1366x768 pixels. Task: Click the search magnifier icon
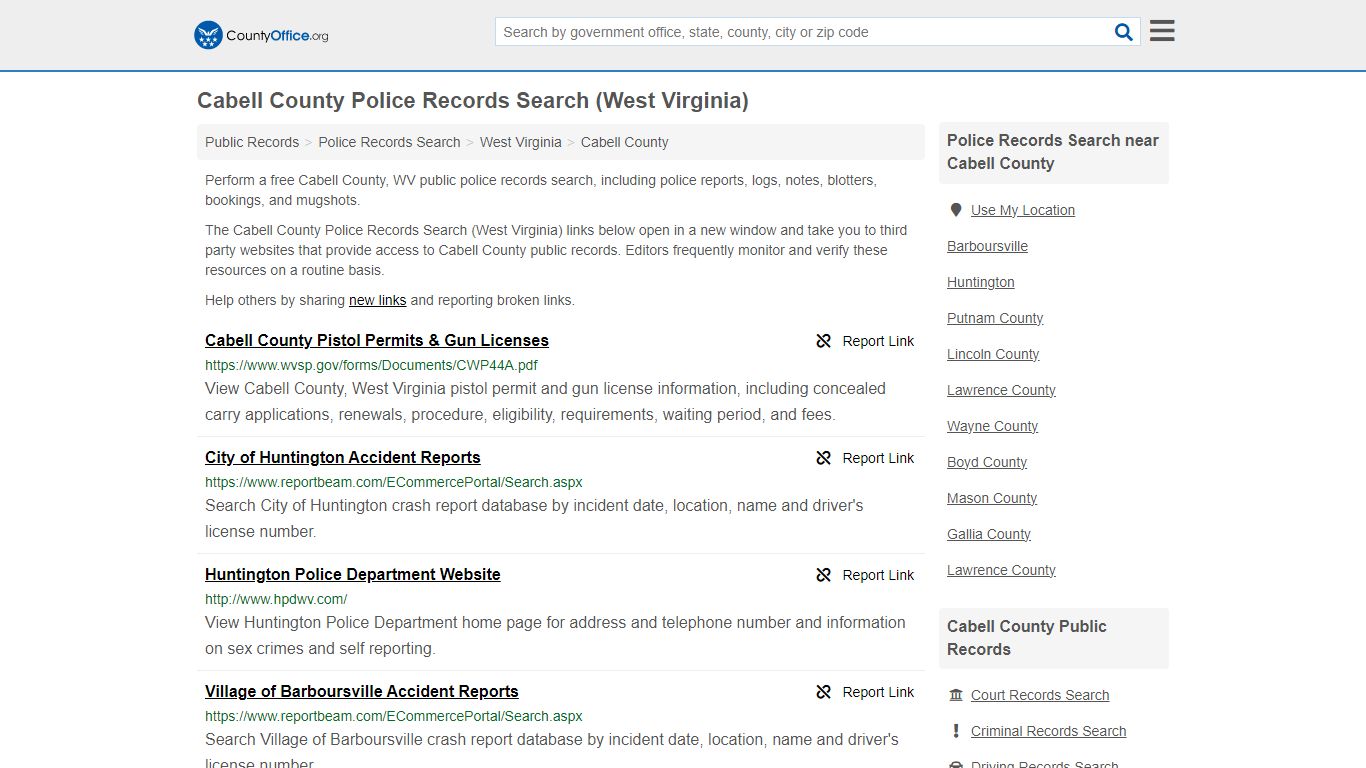tap(1124, 32)
